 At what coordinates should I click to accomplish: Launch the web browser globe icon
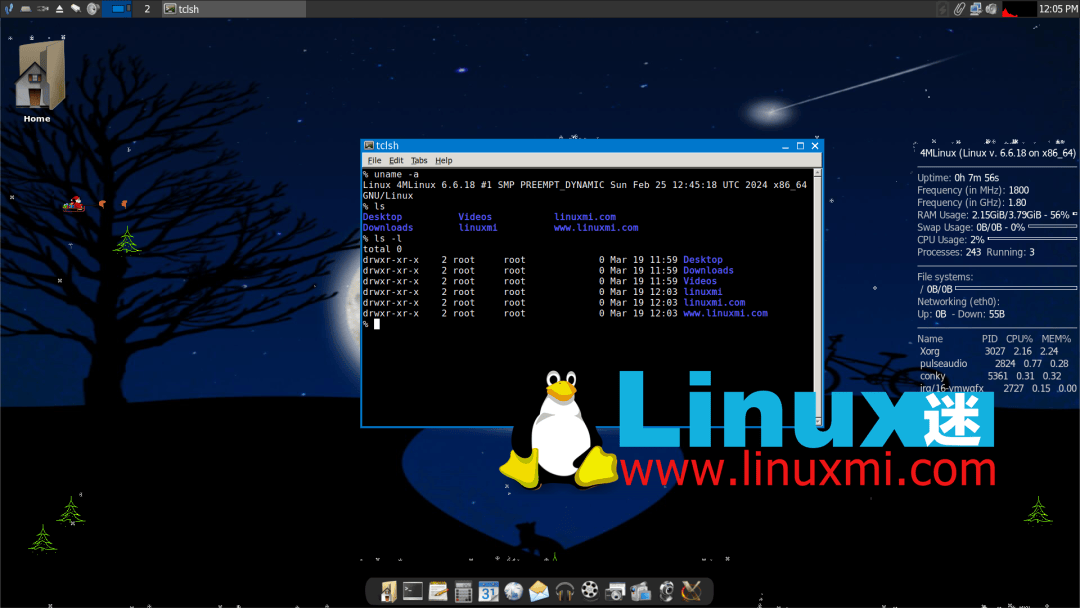(513, 591)
